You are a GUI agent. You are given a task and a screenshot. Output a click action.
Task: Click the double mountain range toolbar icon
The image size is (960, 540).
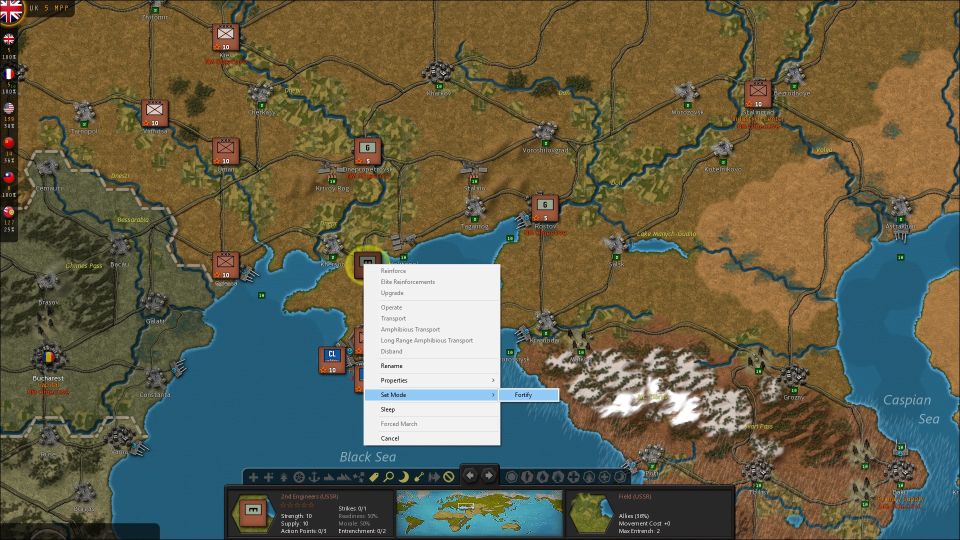(343, 476)
